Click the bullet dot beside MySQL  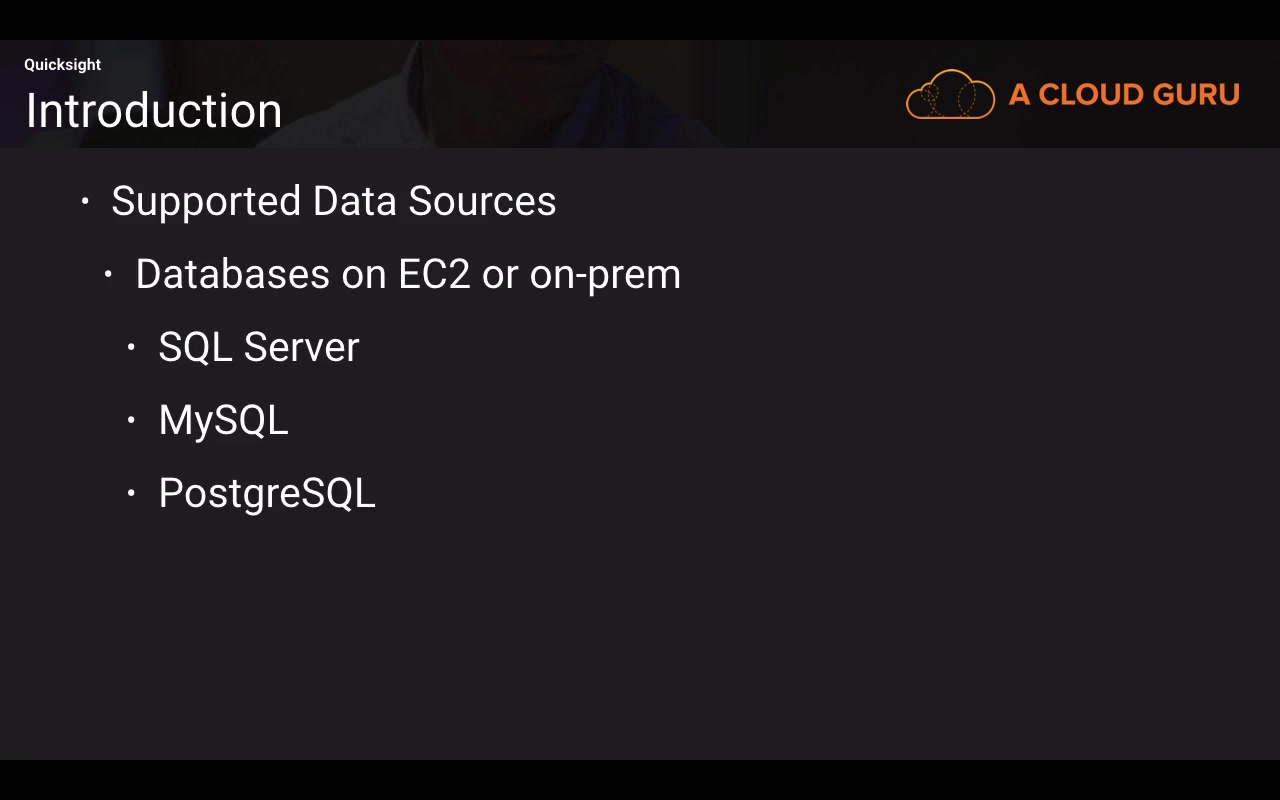(x=131, y=420)
